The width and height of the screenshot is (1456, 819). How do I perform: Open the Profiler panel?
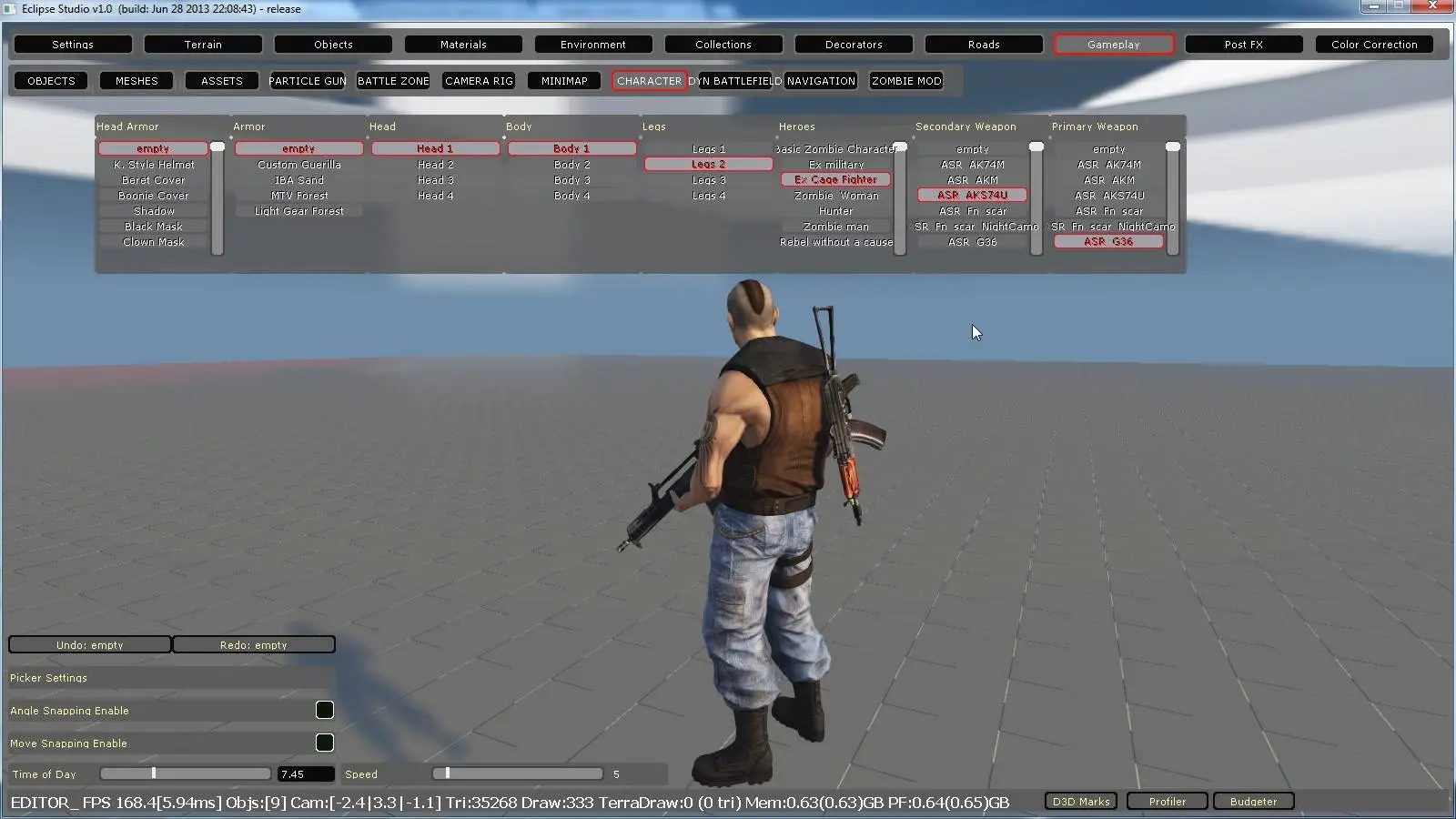click(x=1168, y=802)
